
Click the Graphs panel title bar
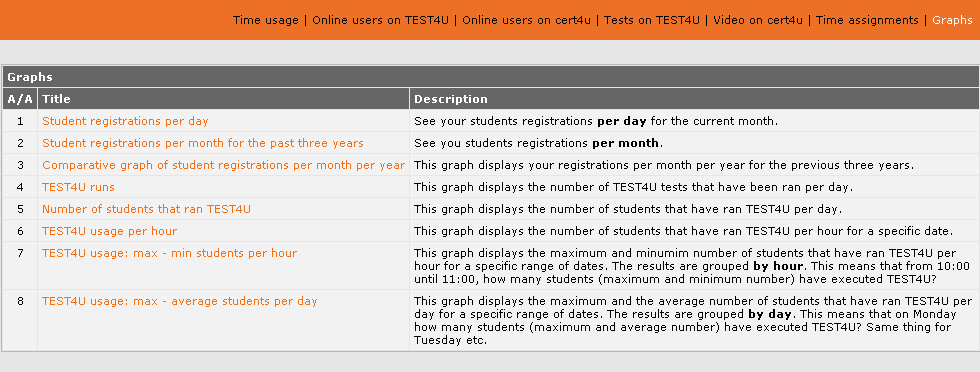(490, 77)
